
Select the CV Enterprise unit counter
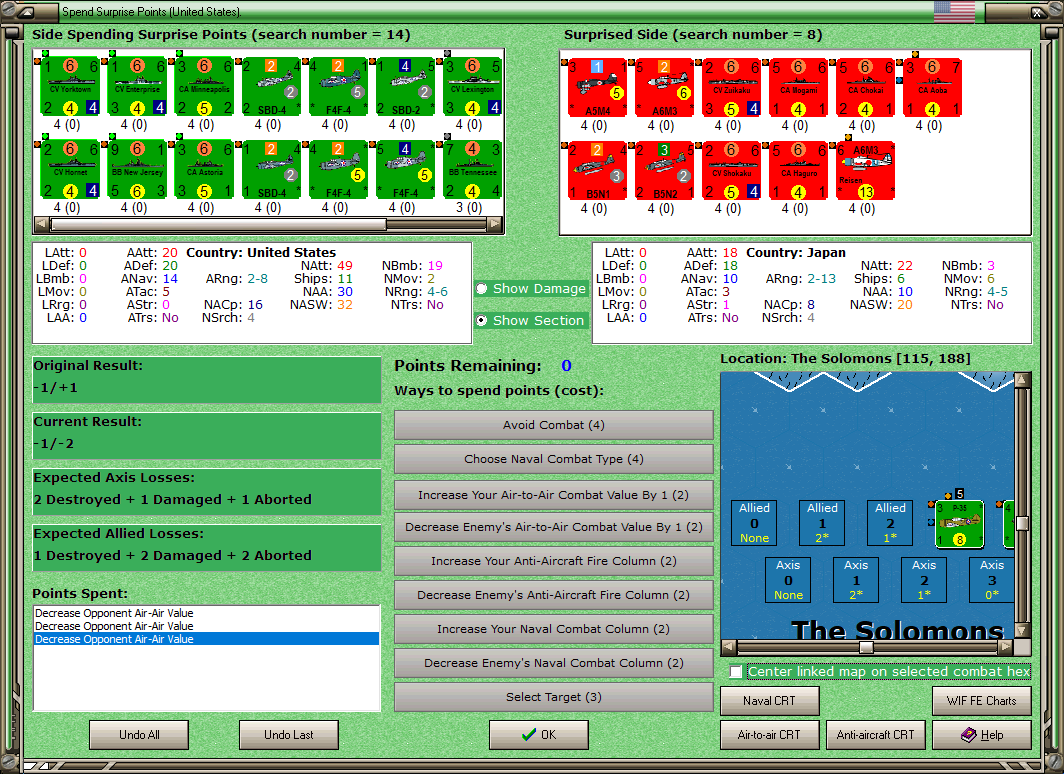click(137, 86)
